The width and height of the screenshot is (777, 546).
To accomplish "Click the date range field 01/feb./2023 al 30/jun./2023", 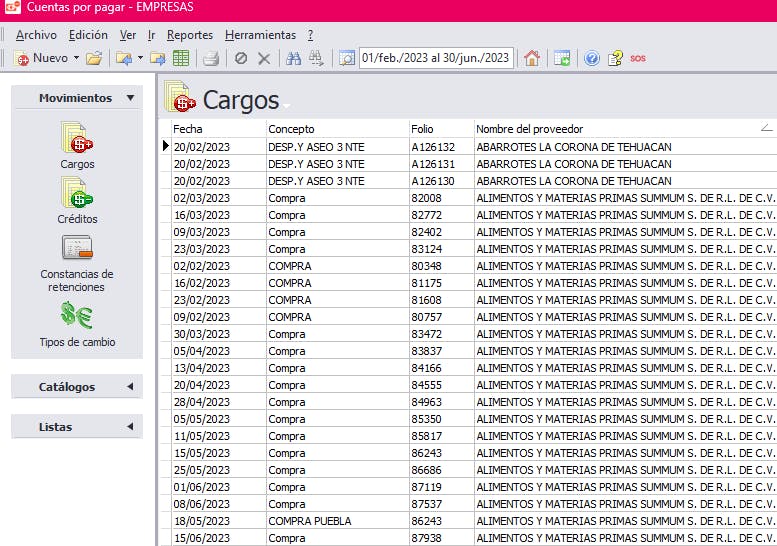I will tap(436, 58).
